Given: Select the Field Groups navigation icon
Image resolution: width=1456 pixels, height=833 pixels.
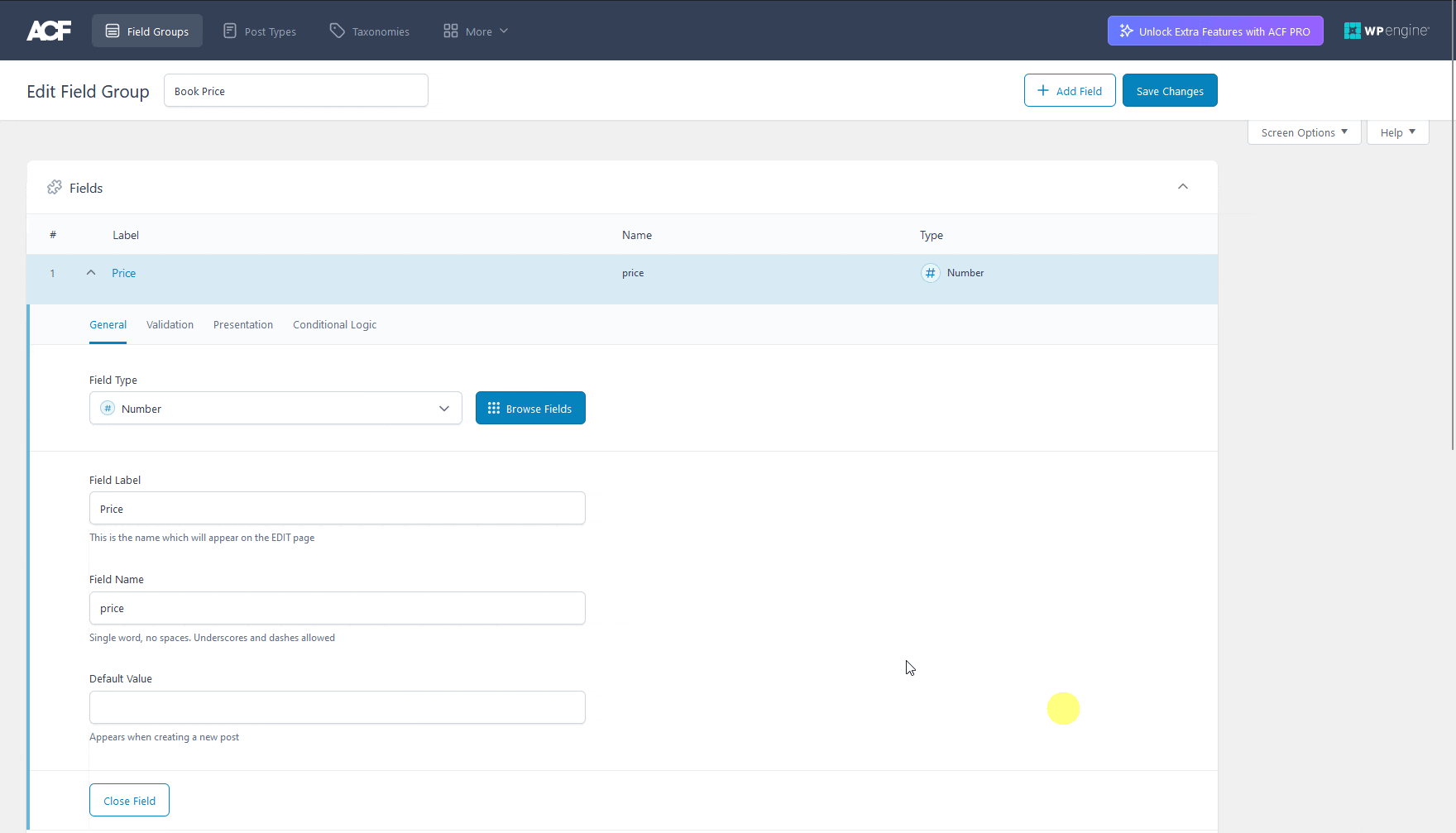Looking at the screenshot, I should 112,31.
